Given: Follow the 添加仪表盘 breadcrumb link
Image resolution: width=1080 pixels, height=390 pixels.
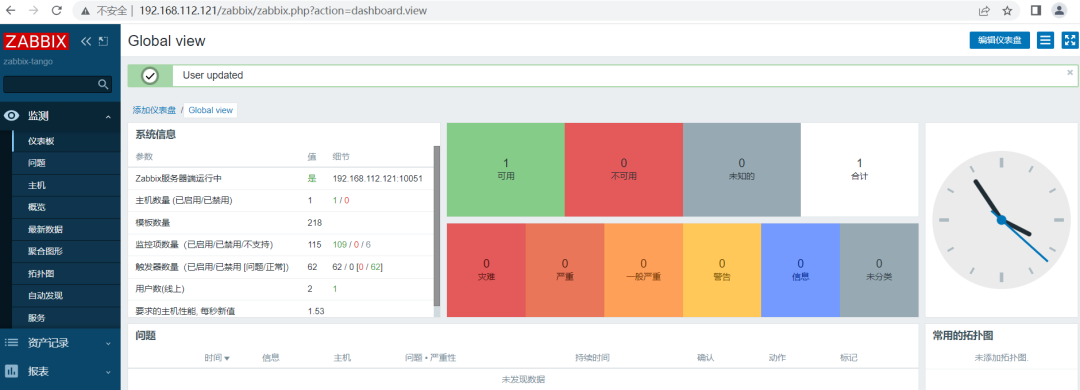Looking at the screenshot, I should point(154,110).
